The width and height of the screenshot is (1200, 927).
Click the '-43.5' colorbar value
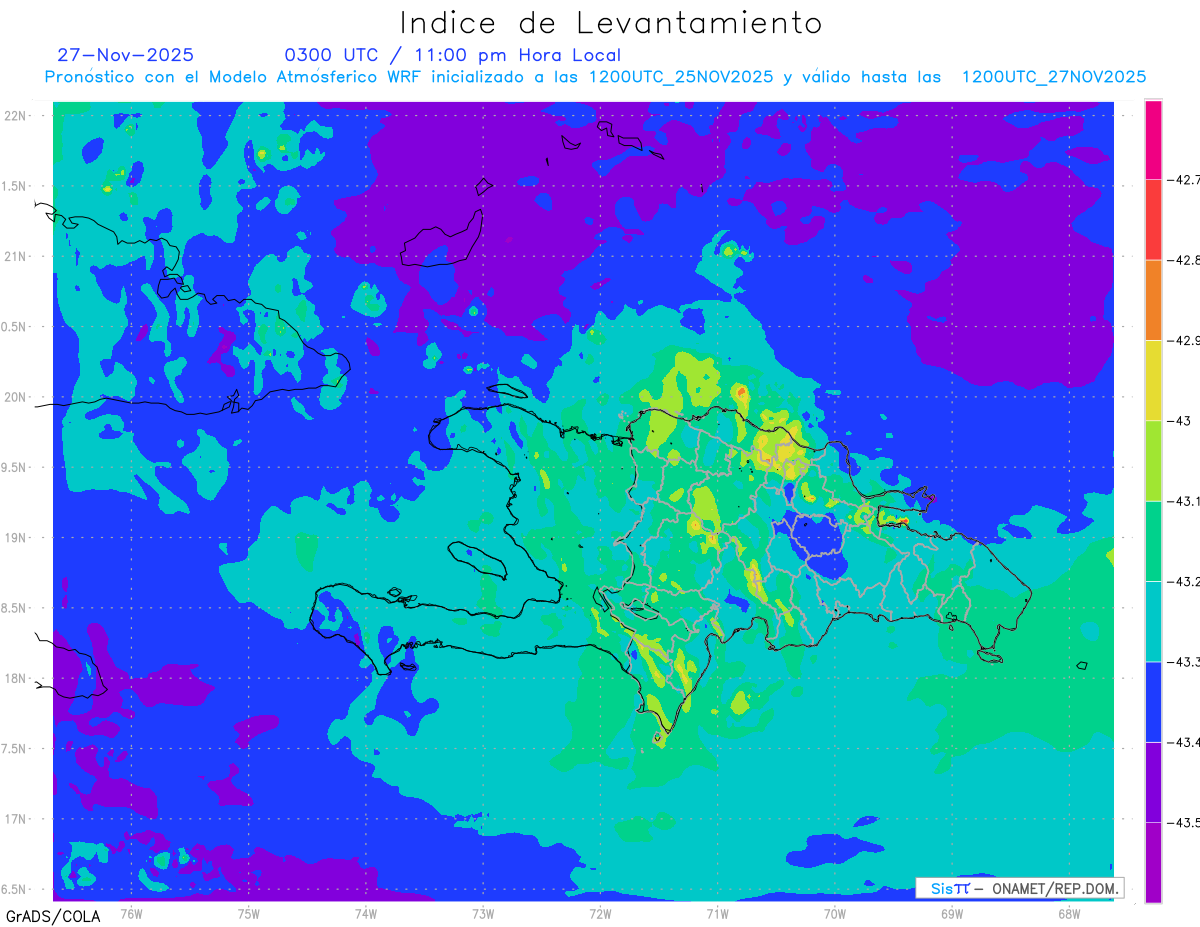pyautogui.click(x=1182, y=822)
